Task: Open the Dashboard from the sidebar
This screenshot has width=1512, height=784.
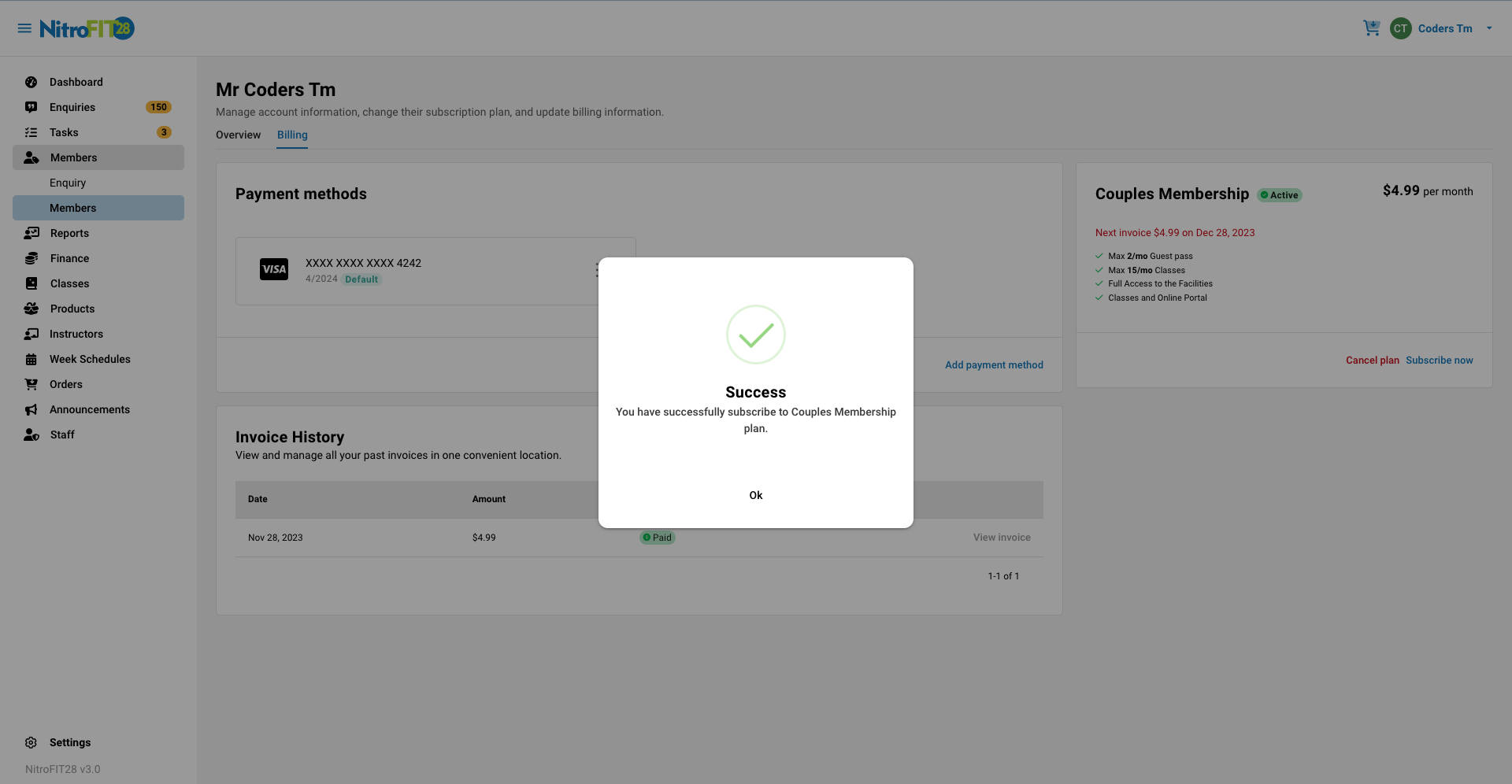Action: (x=31, y=82)
